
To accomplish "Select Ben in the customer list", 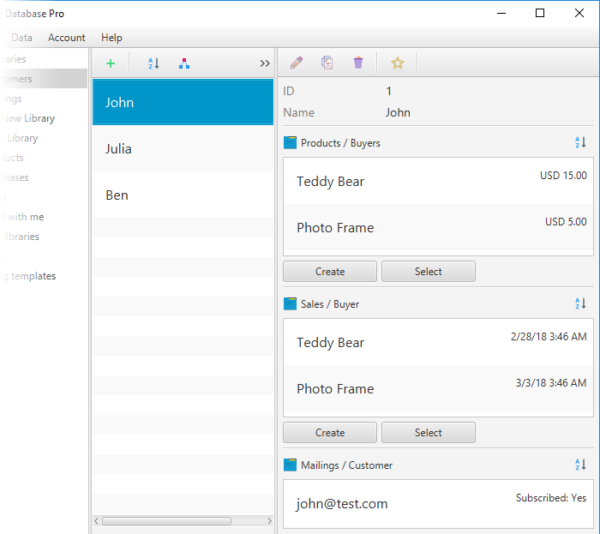I will tap(183, 195).
